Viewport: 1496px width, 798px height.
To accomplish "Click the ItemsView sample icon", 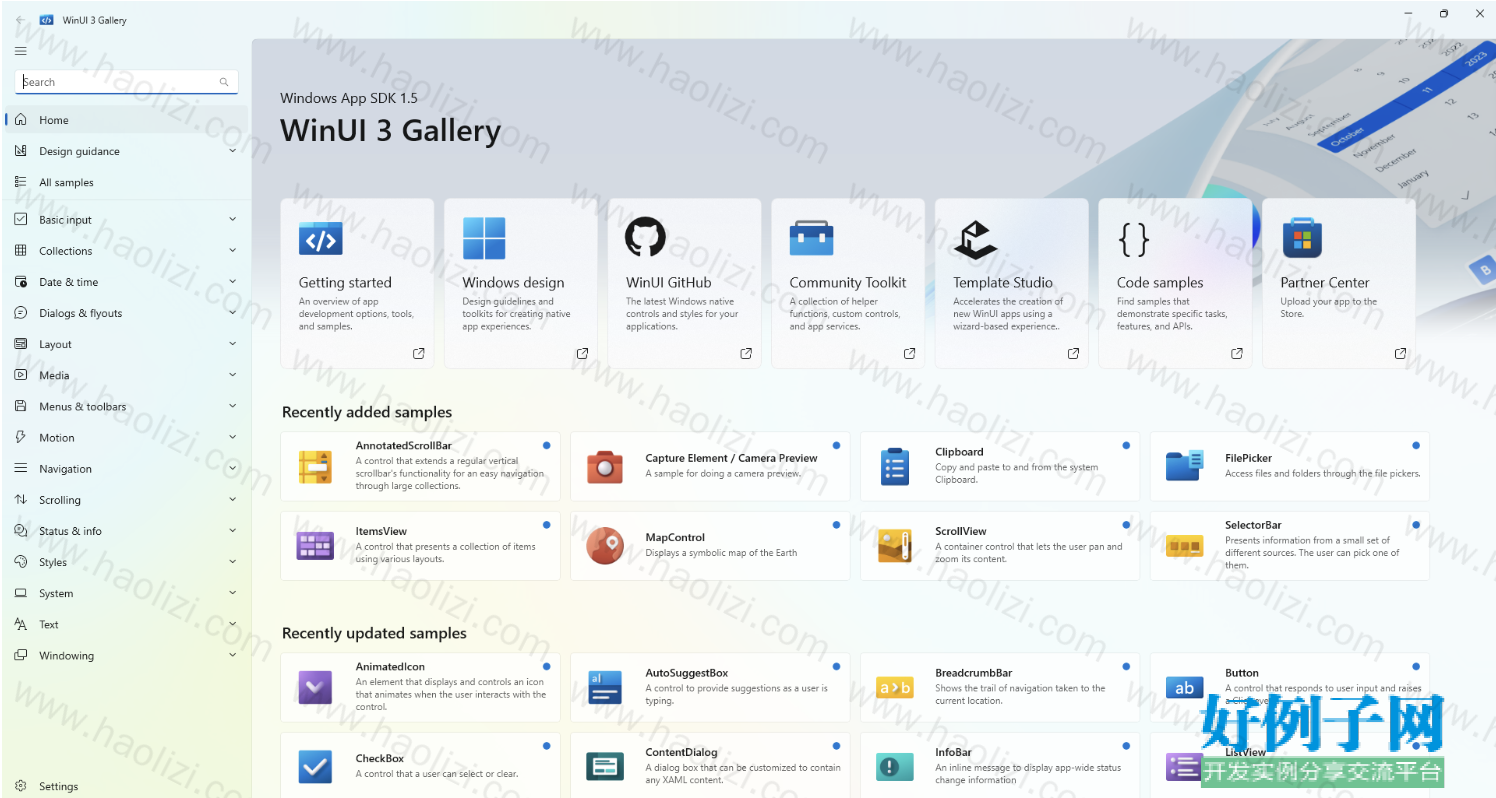I will (315, 546).
